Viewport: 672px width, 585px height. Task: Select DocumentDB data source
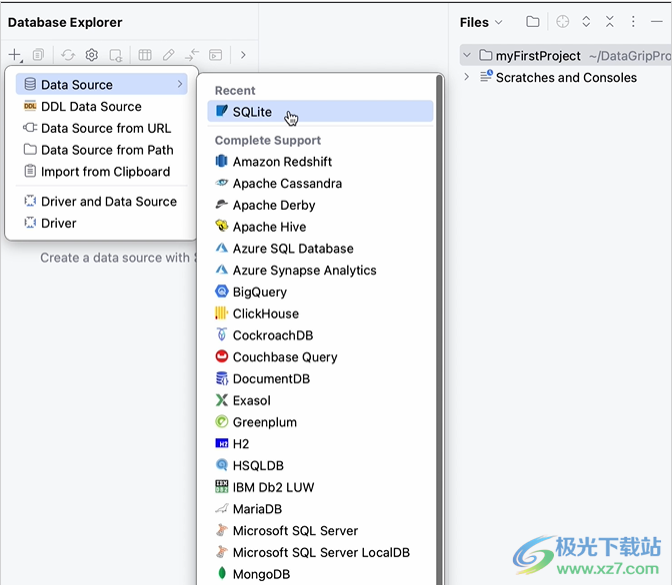320,379
